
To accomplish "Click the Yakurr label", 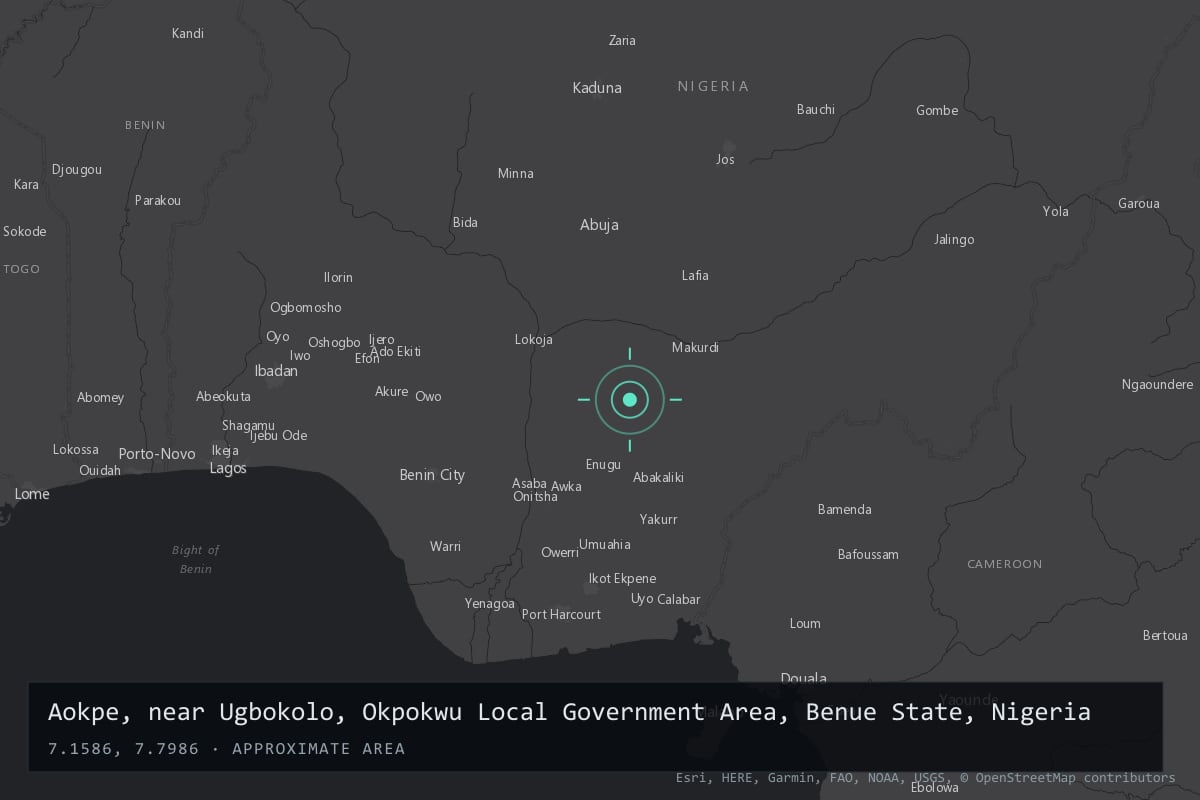I will pos(659,520).
